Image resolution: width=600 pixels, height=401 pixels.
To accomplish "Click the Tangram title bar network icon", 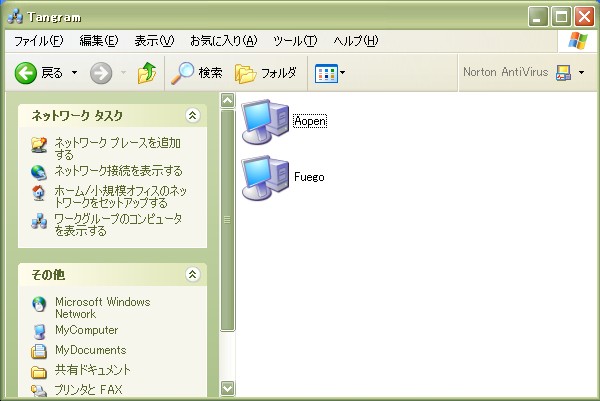I will point(15,17).
